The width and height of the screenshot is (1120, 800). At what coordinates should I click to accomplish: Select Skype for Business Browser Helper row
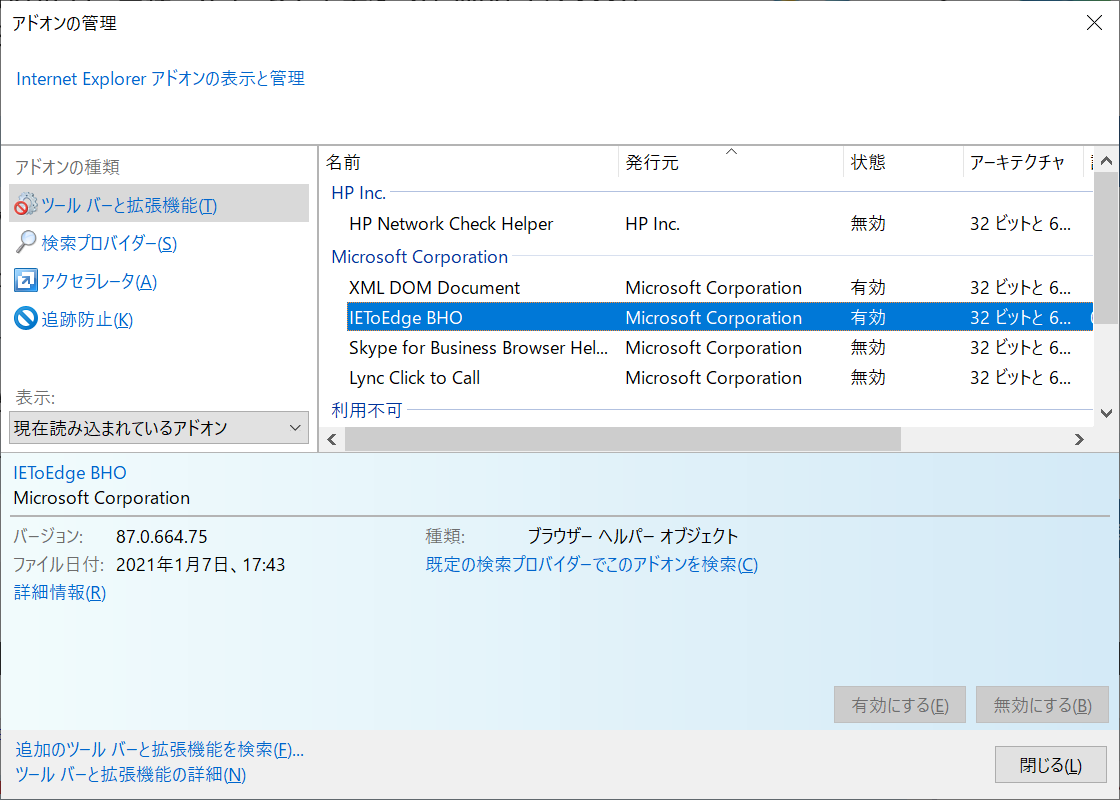pyautogui.click(x=720, y=348)
